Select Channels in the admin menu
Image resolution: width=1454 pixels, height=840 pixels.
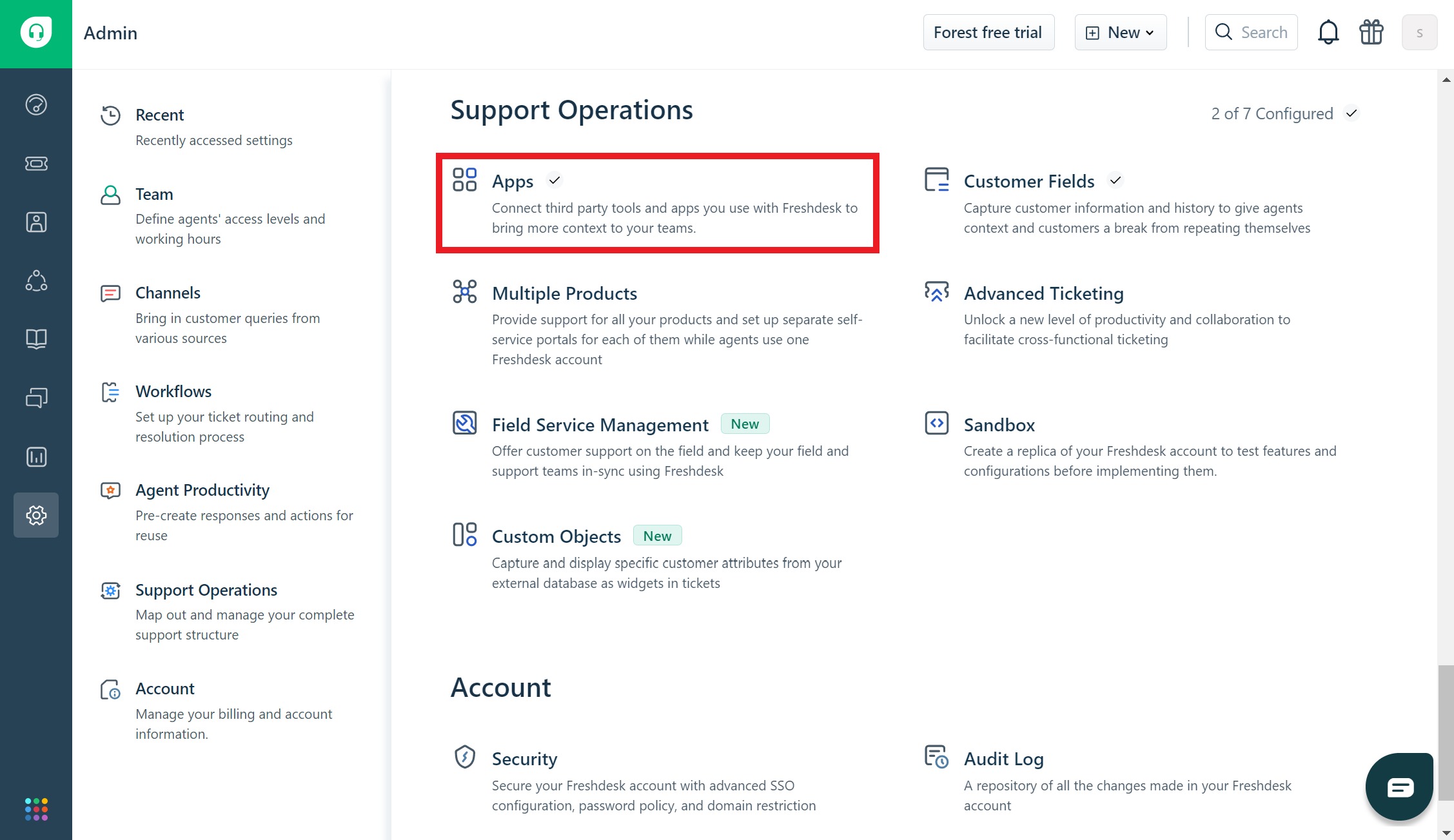click(168, 293)
